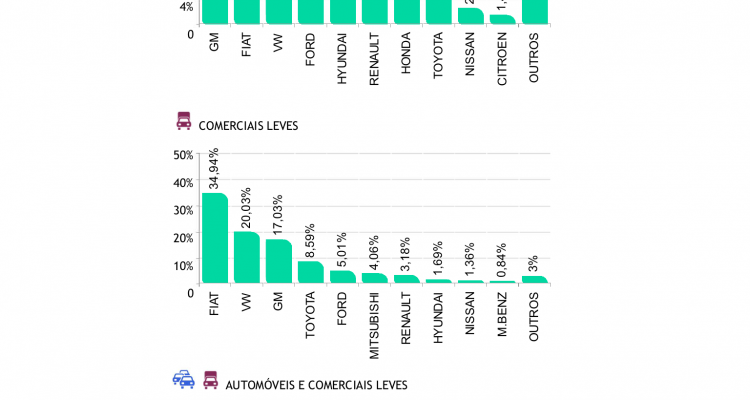750x400 pixels.
Task: Click the OUTROS bar in the top chart
Action: [534, 11]
